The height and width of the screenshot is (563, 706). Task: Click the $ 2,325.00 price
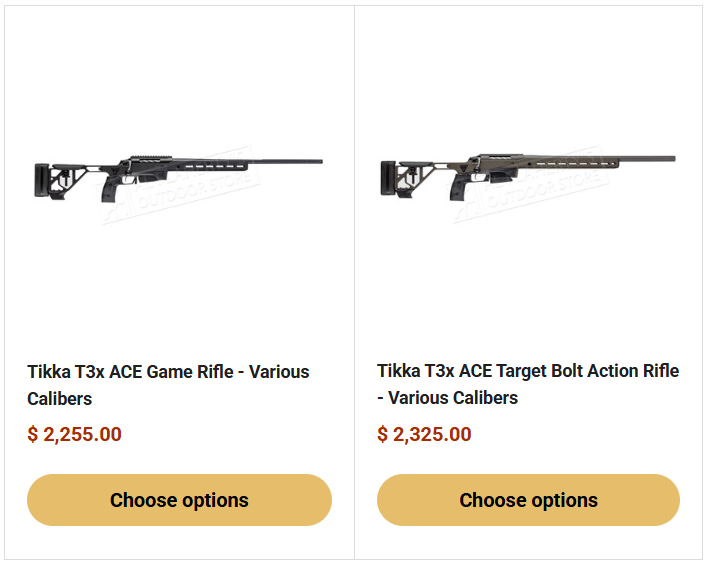424,435
